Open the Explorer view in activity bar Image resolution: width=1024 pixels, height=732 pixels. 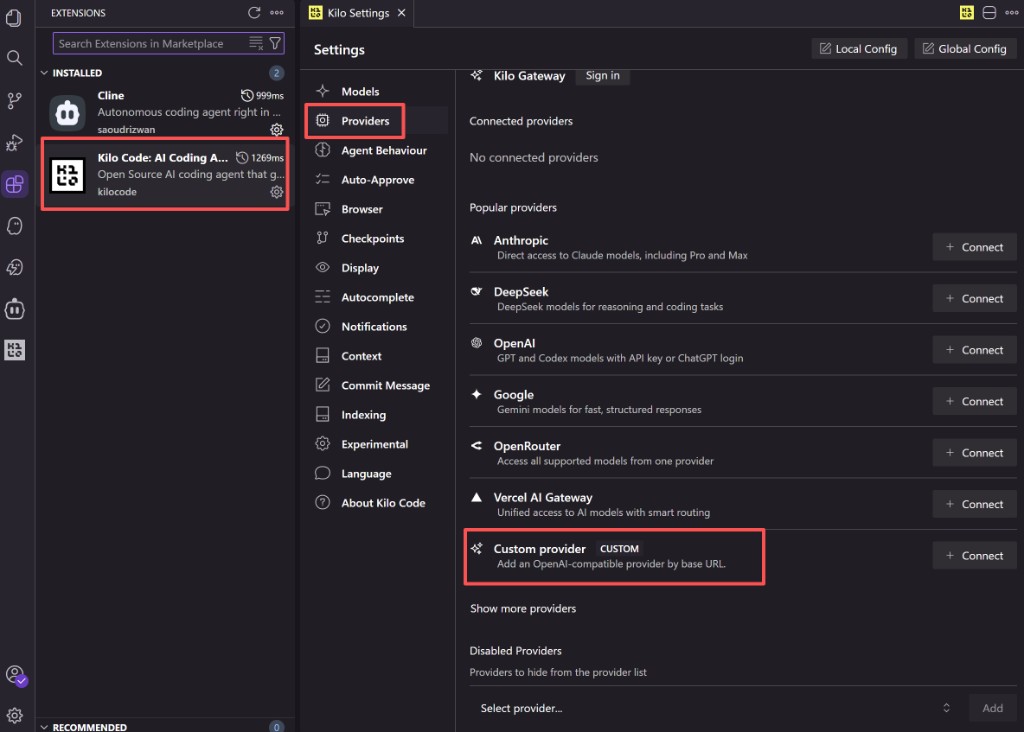(14, 18)
